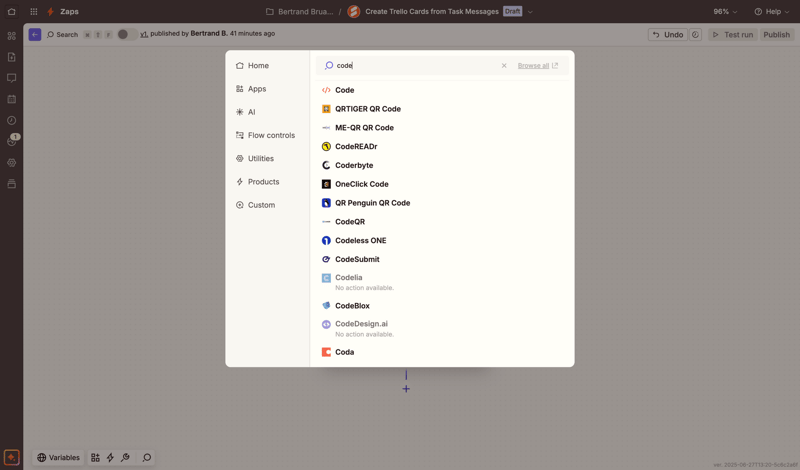Choose ME-QR QR Code result
Image resolution: width=800 pixels, height=470 pixels.
(442, 128)
